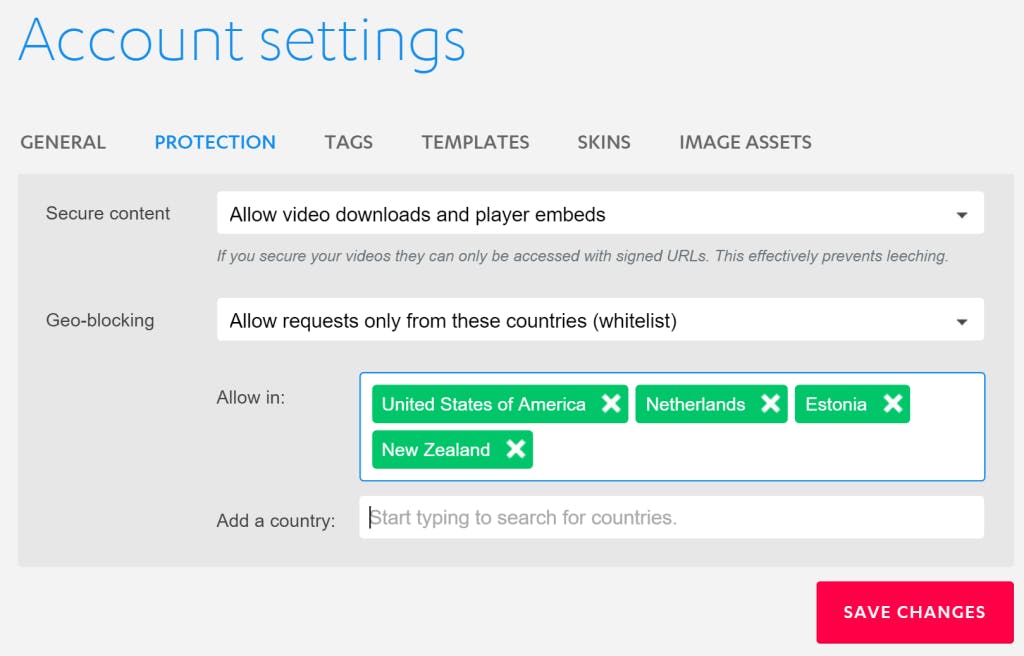The image size is (1024, 656).
Task: Remove United States of America from whitelist
Action: coord(611,404)
